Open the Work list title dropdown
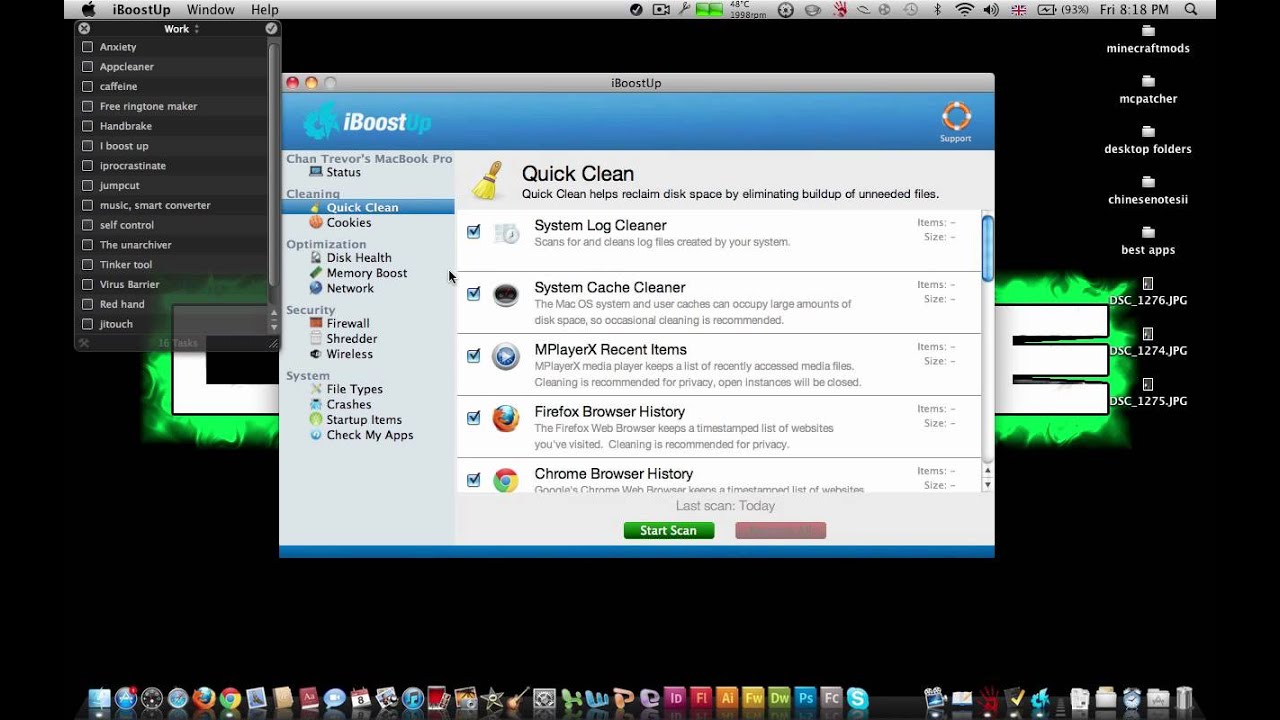The height and width of the screenshot is (720, 1280). point(182,29)
